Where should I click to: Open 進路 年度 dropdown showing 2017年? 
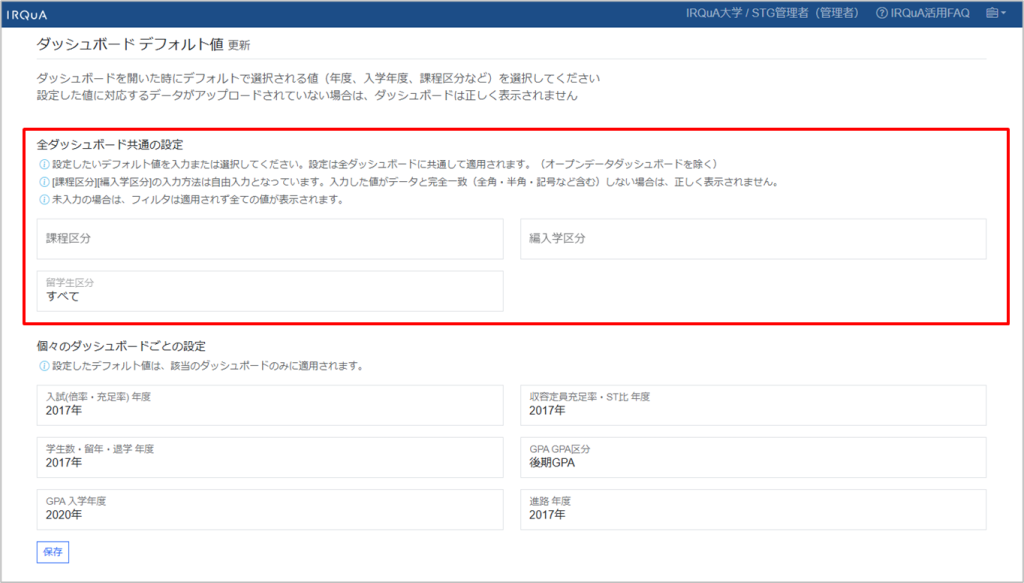pyautogui.click(x=753, y=509)
